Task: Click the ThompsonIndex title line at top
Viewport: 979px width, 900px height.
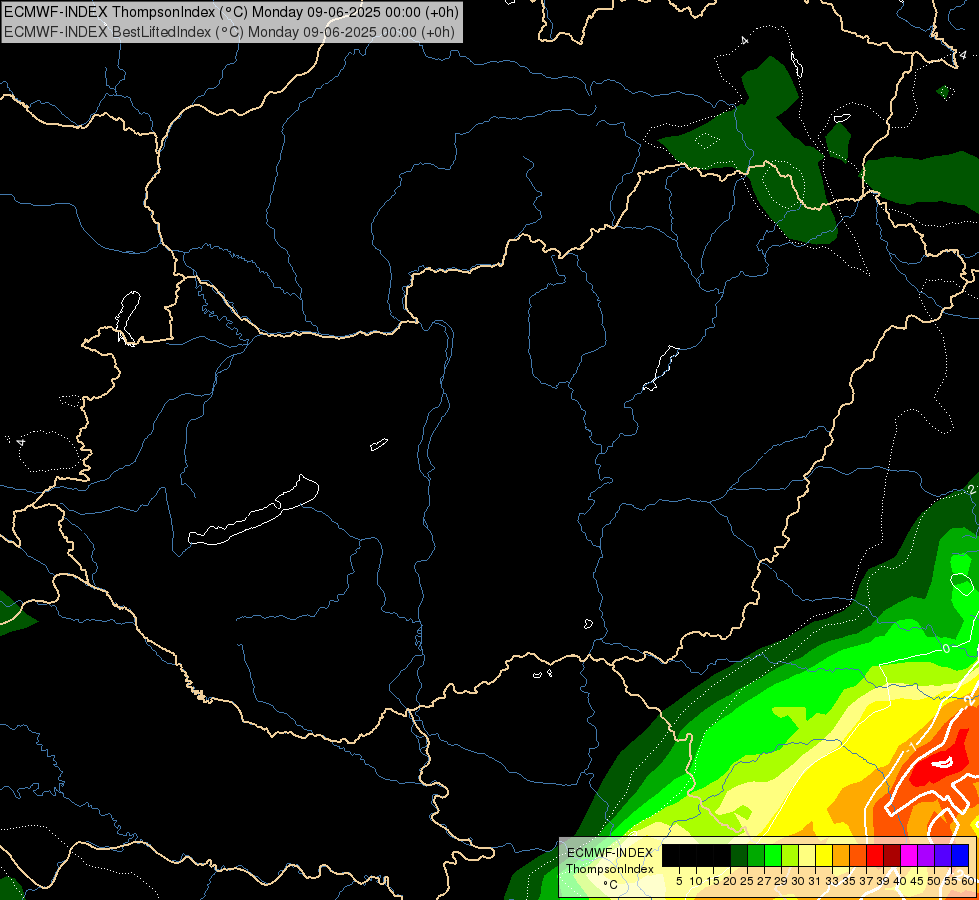Action: (231, 11)
